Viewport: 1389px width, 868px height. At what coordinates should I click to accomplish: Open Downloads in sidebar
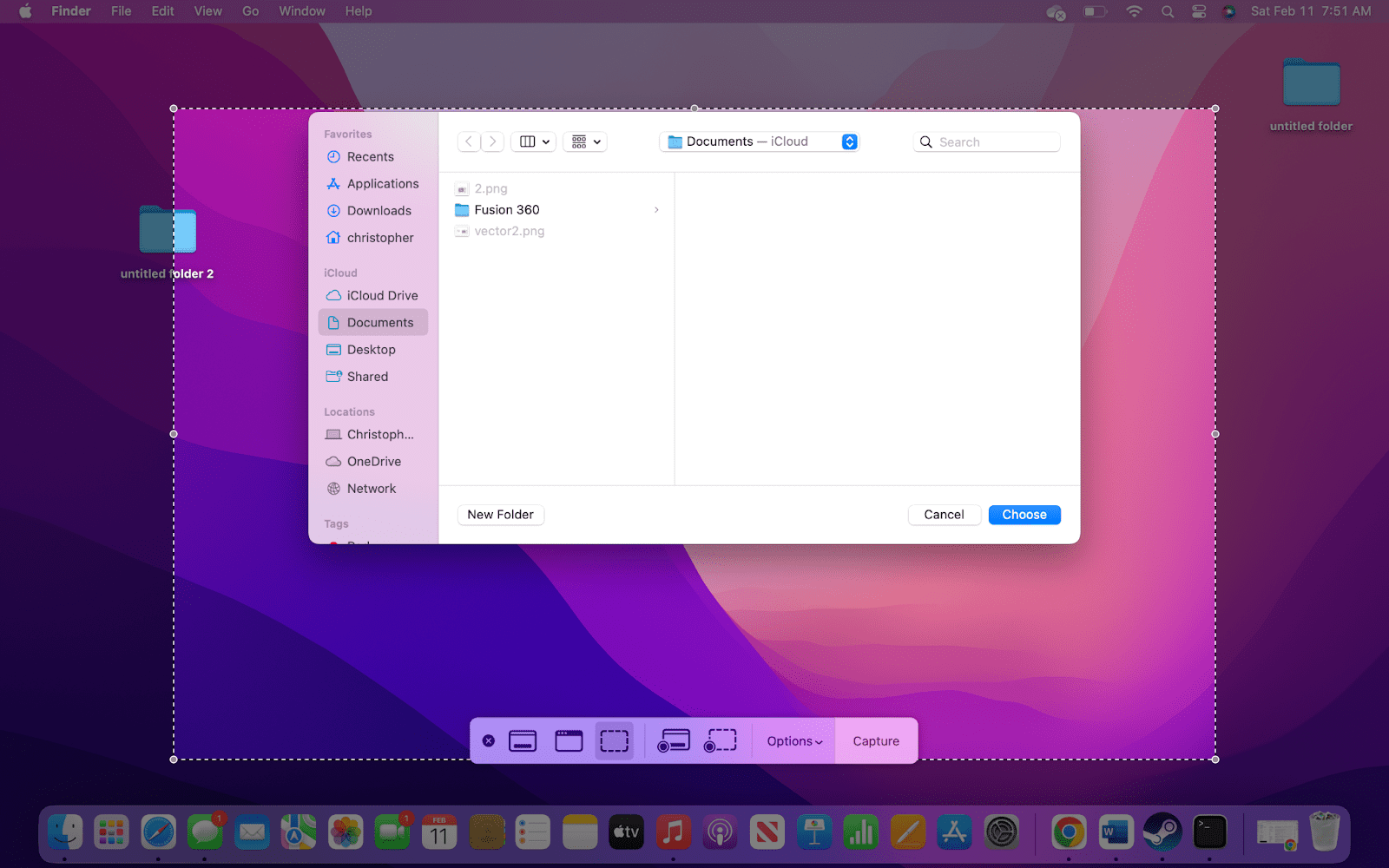point(373,211)
